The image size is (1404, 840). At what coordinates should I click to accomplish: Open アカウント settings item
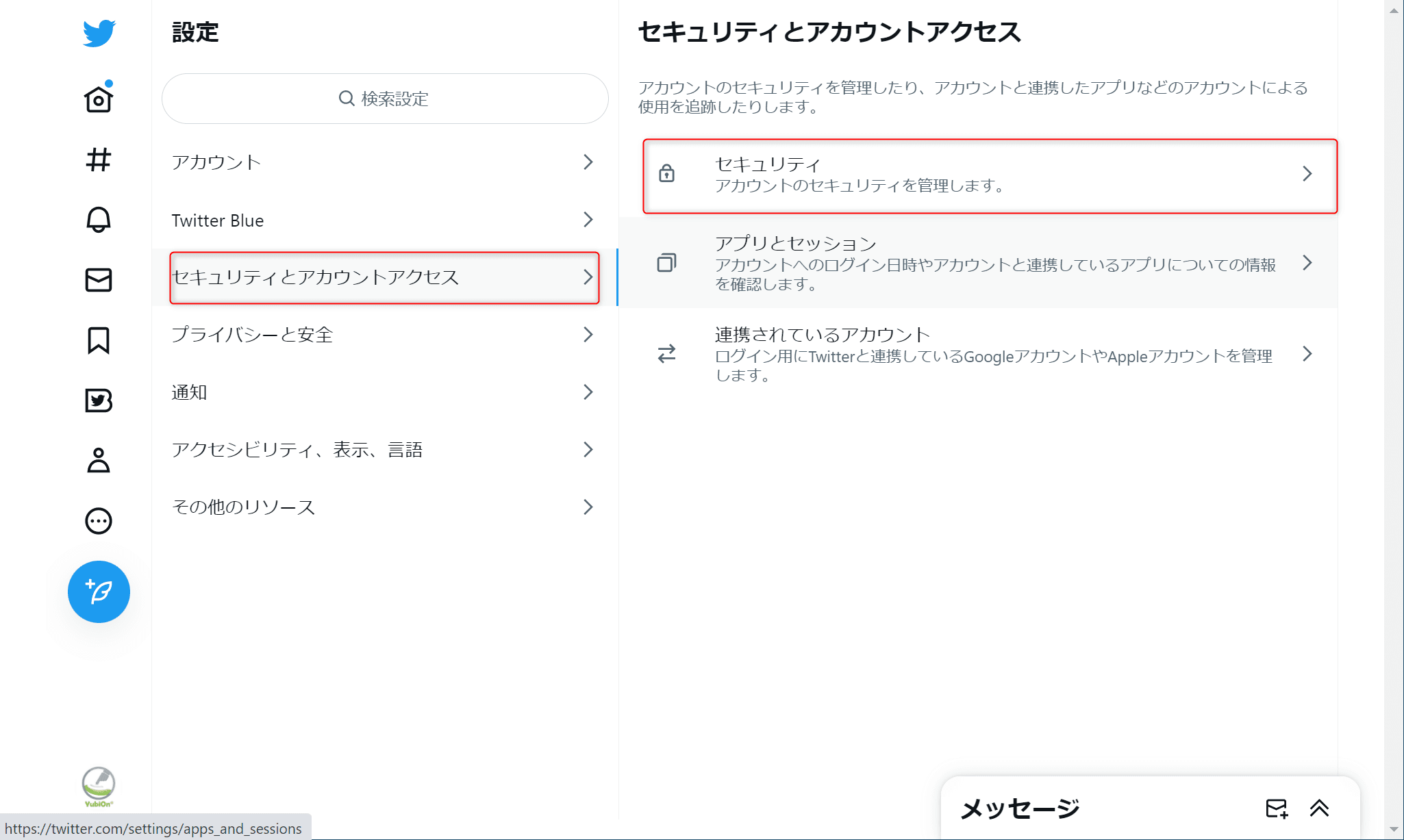click(384, 162)
